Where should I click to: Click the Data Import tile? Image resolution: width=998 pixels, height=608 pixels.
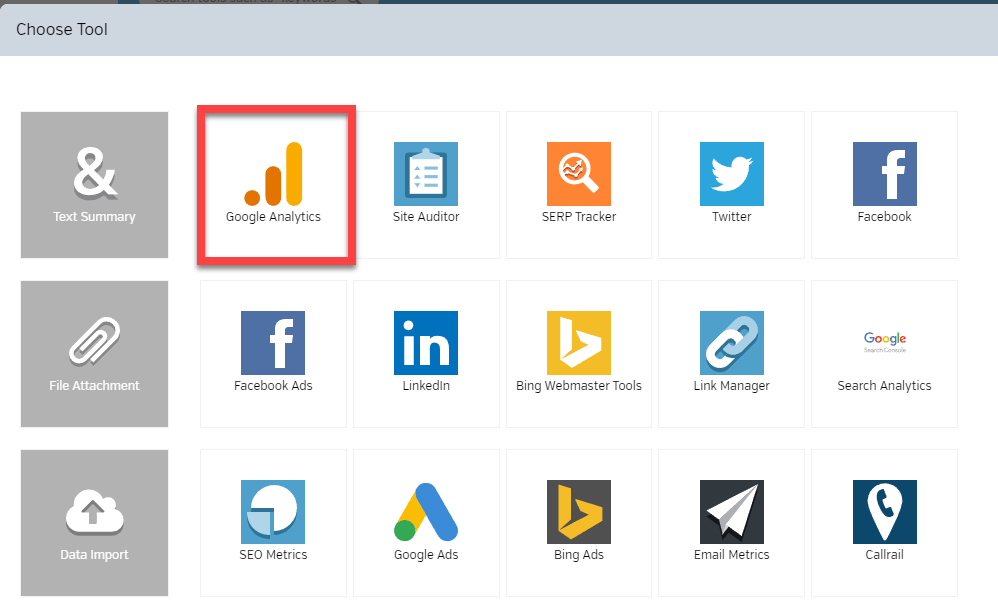tap(94, 523)
